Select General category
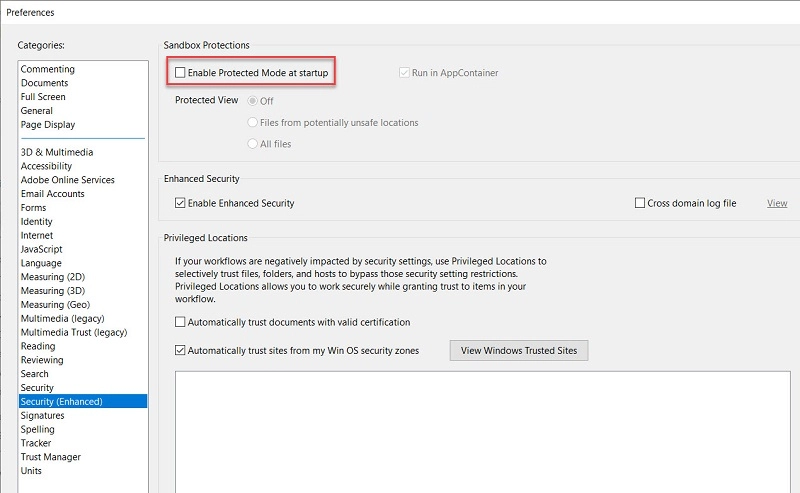 pos(37,111)
